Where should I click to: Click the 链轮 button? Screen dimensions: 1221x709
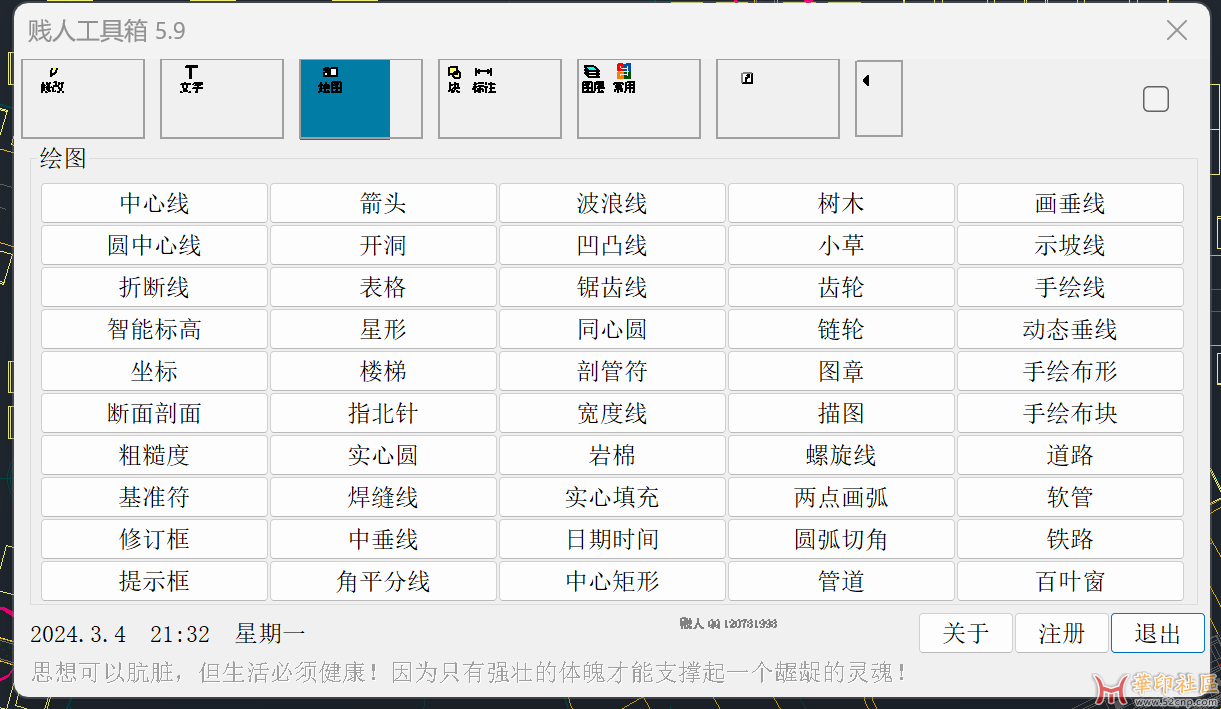click(841, 329)
